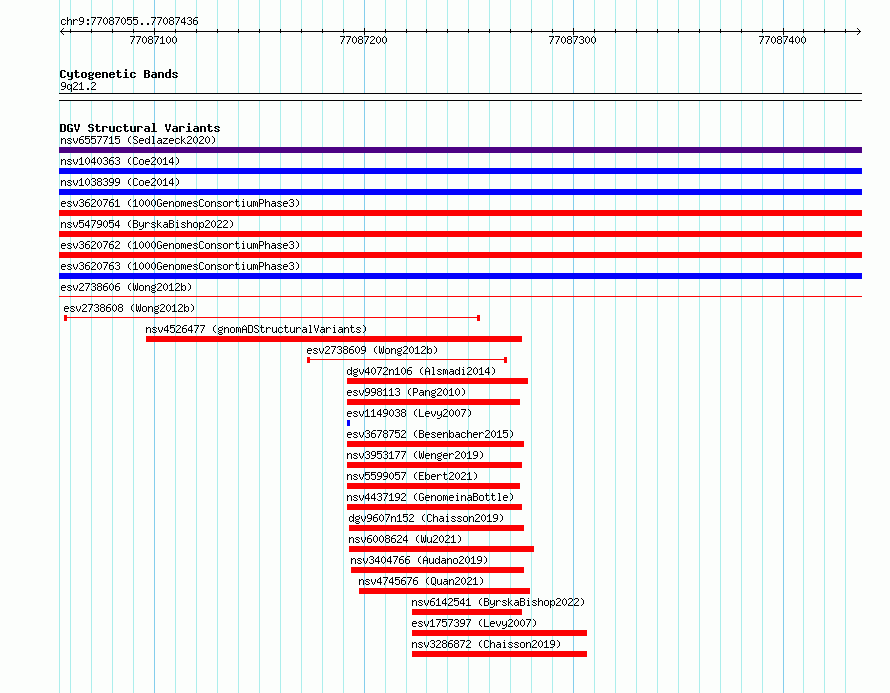The image size is (890, 693).
Task: Select the red dgv4072n106 variant bar
Action: coord(438,381)
